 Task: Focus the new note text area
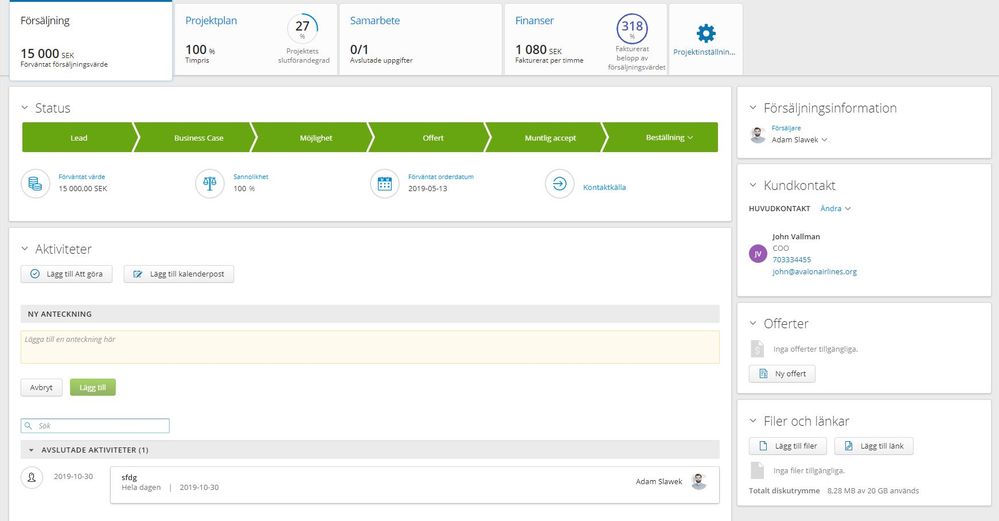pyautogui.click(x=370, y=347)
